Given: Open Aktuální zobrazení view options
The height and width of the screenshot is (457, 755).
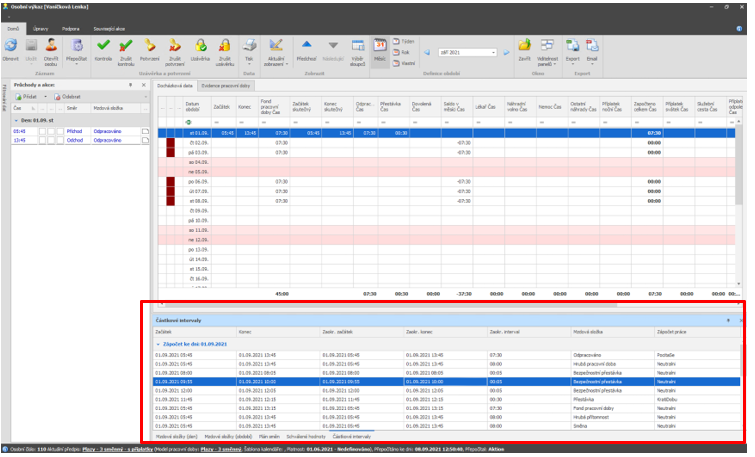Looking at the screenshot, I should (276, 51).
